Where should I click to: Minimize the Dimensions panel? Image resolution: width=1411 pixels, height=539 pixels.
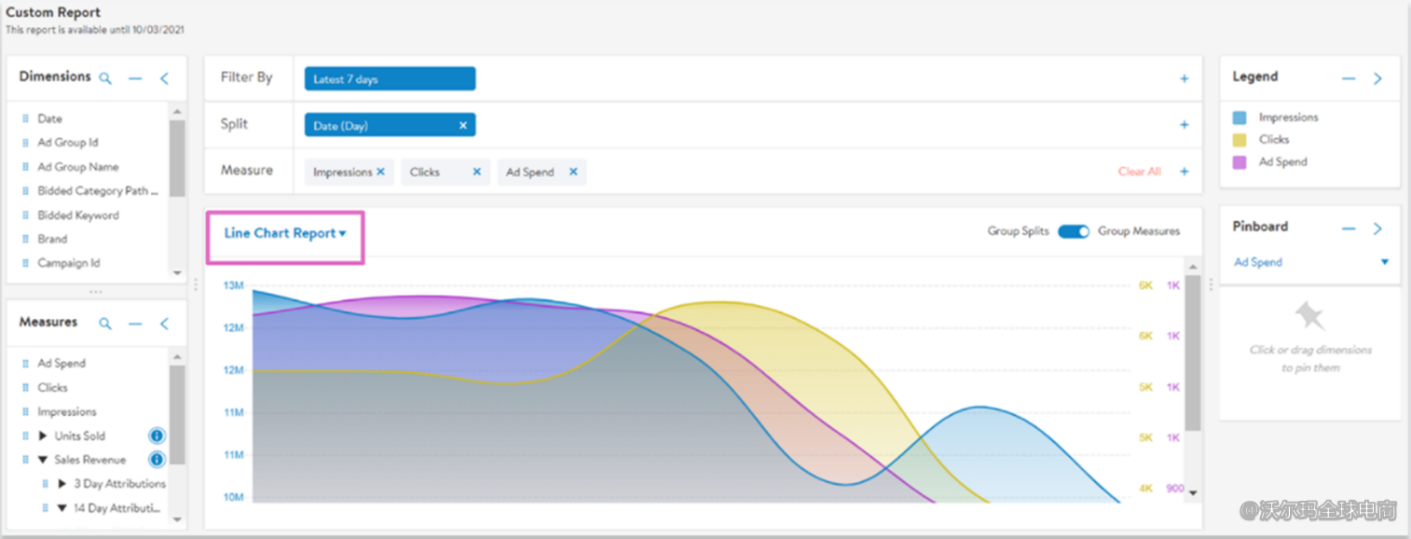(x=135, y=78)
